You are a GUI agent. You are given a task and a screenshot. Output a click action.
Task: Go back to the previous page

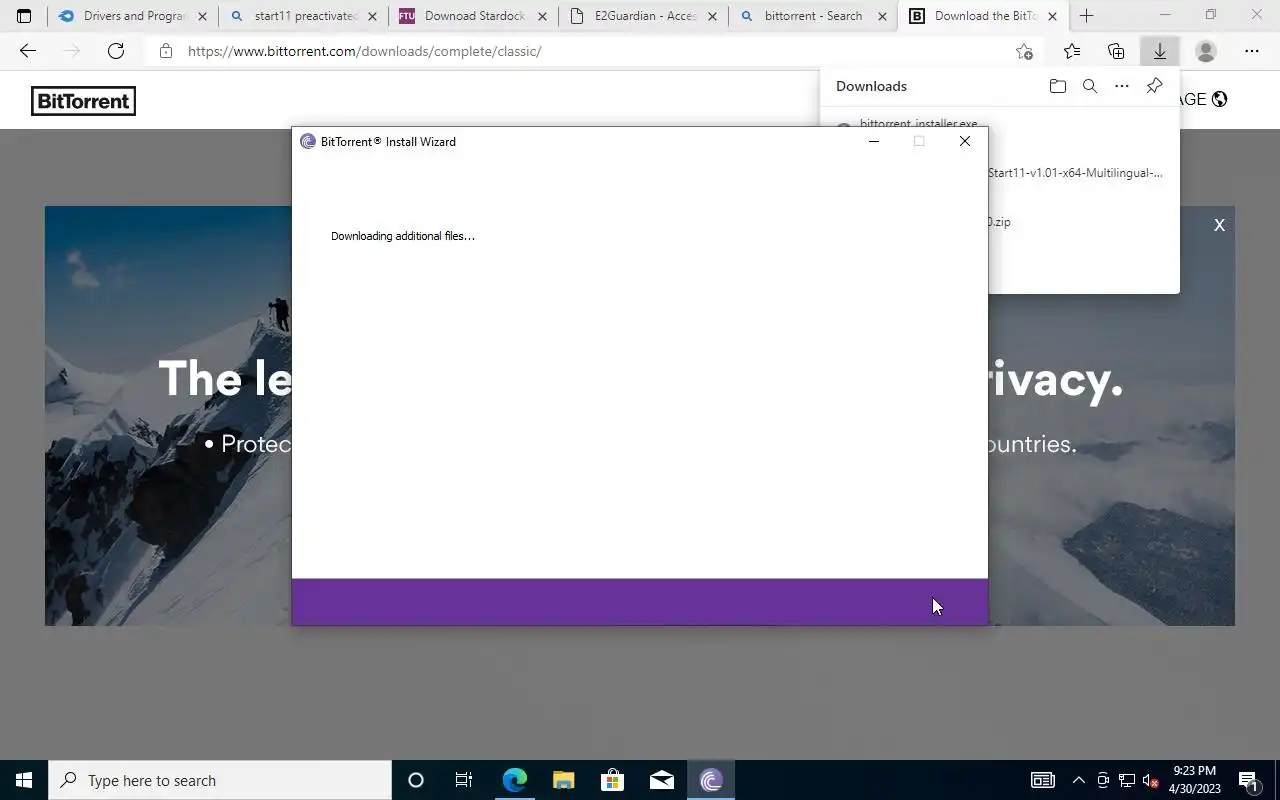click(28, 51)
